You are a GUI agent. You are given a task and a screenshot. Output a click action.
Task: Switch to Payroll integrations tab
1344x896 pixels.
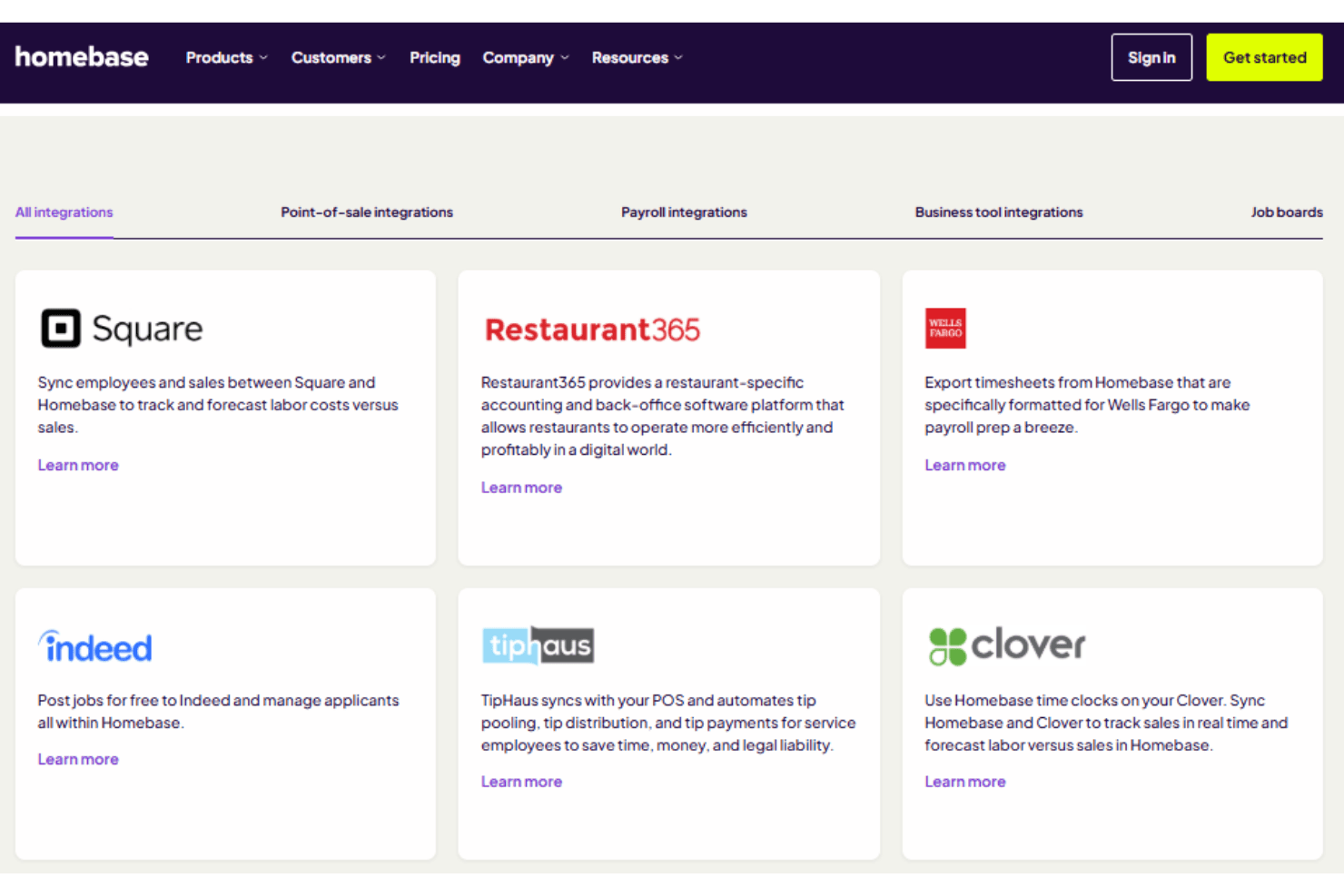[684, 212]
